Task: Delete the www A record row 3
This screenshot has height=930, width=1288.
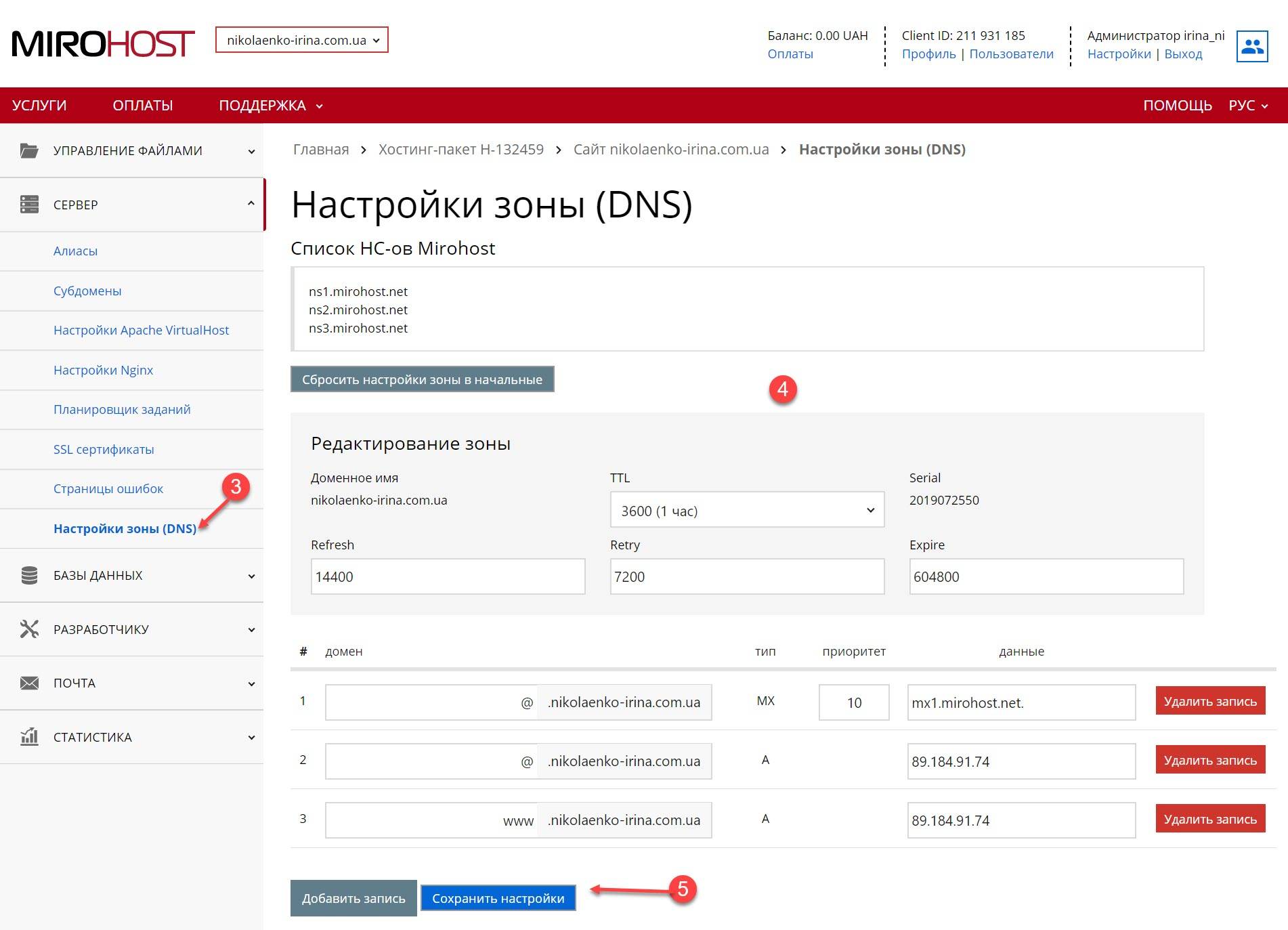Action: [x=1210, y=819]
